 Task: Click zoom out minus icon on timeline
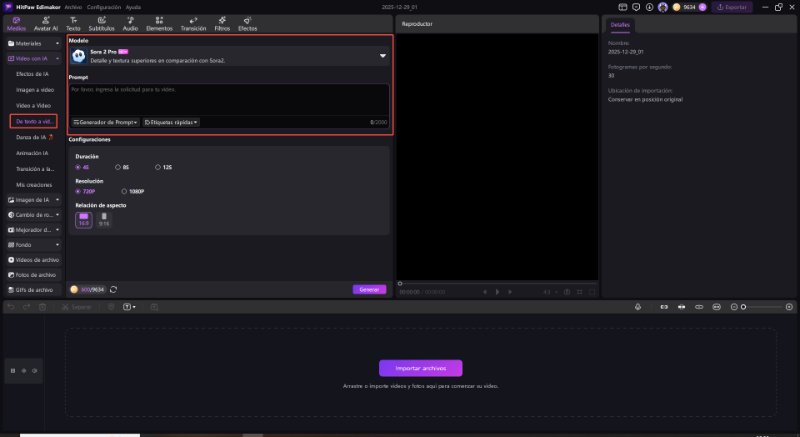(734, 307)
